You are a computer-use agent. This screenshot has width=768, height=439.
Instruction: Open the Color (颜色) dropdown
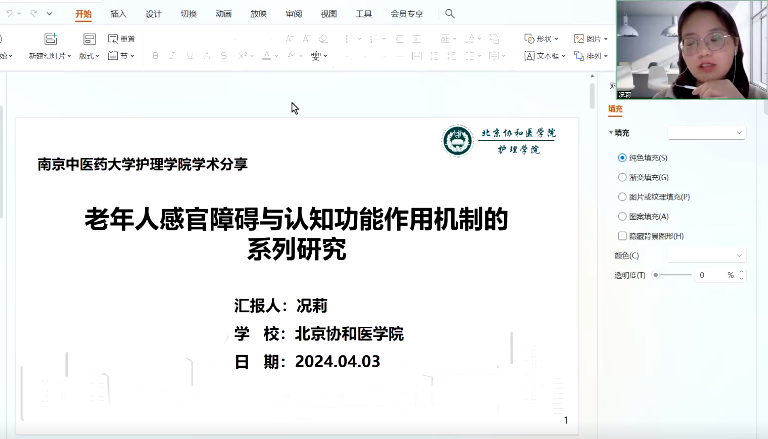[x=707, y=256]
